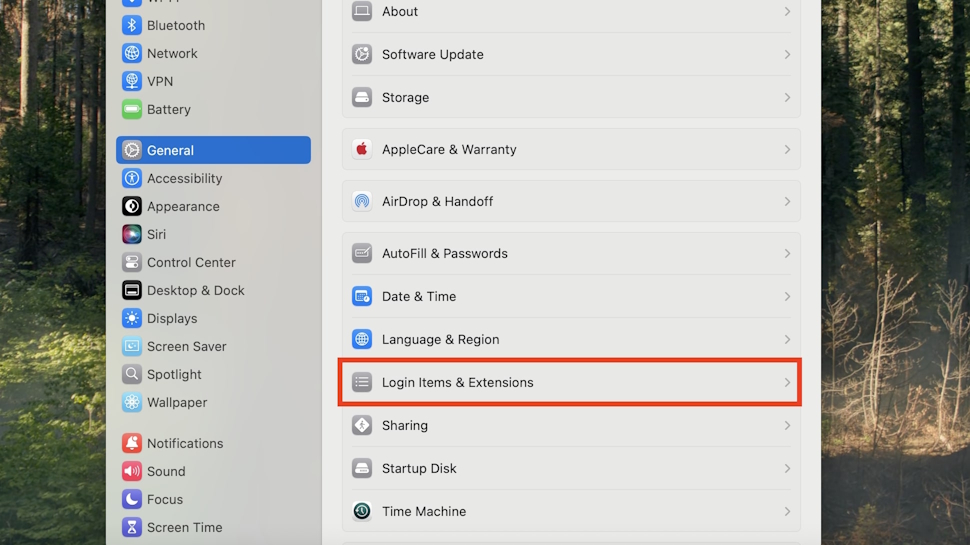Open Time Machine via its chevron
This screenshot has height=545, width=970.
click(787, 511)
